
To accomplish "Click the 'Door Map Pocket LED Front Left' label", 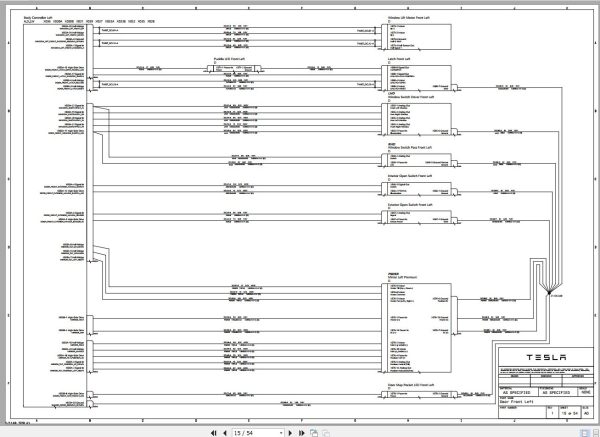I will [411, 385].
